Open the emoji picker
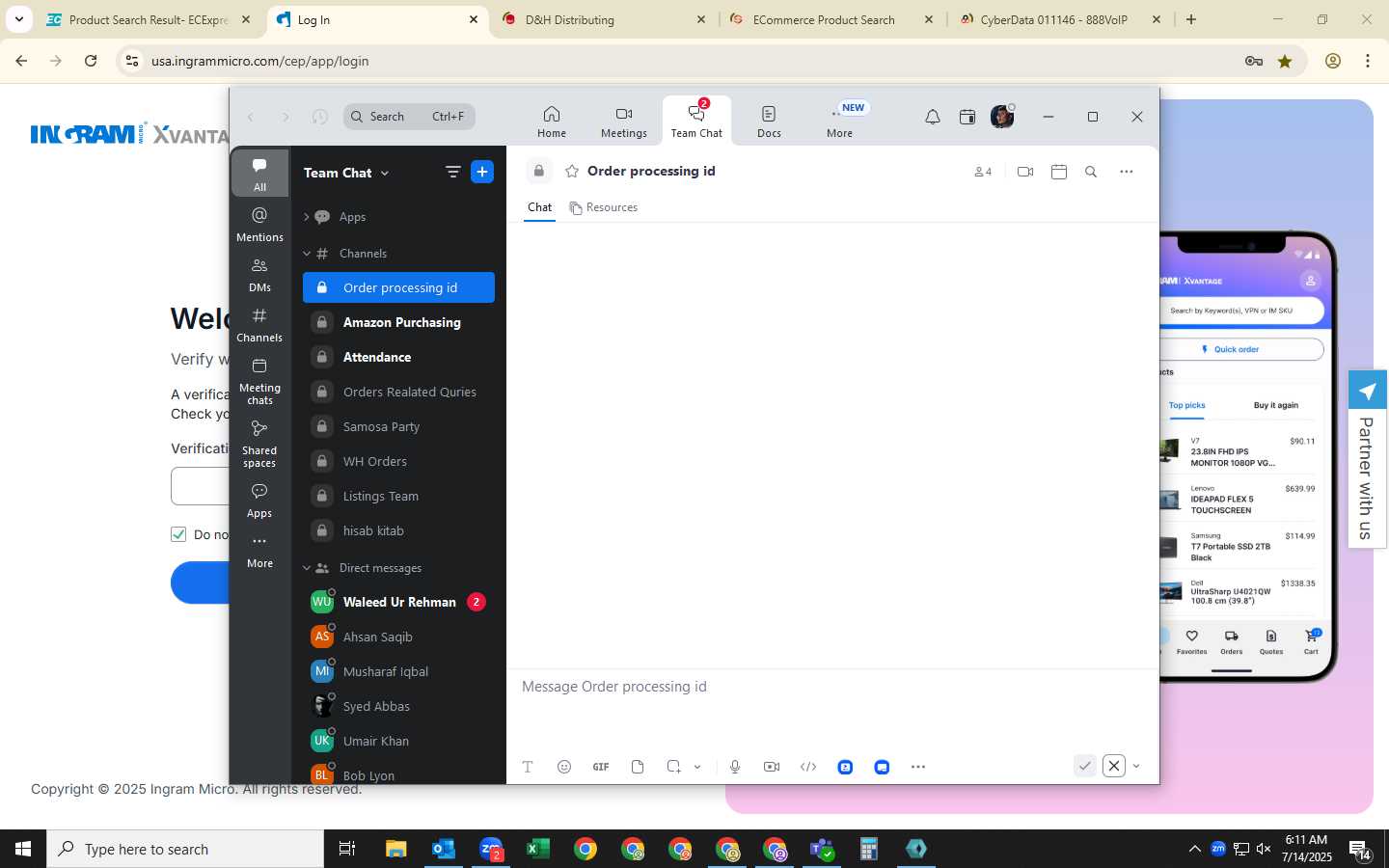The image size is (1389, 868). coord(564,767)
